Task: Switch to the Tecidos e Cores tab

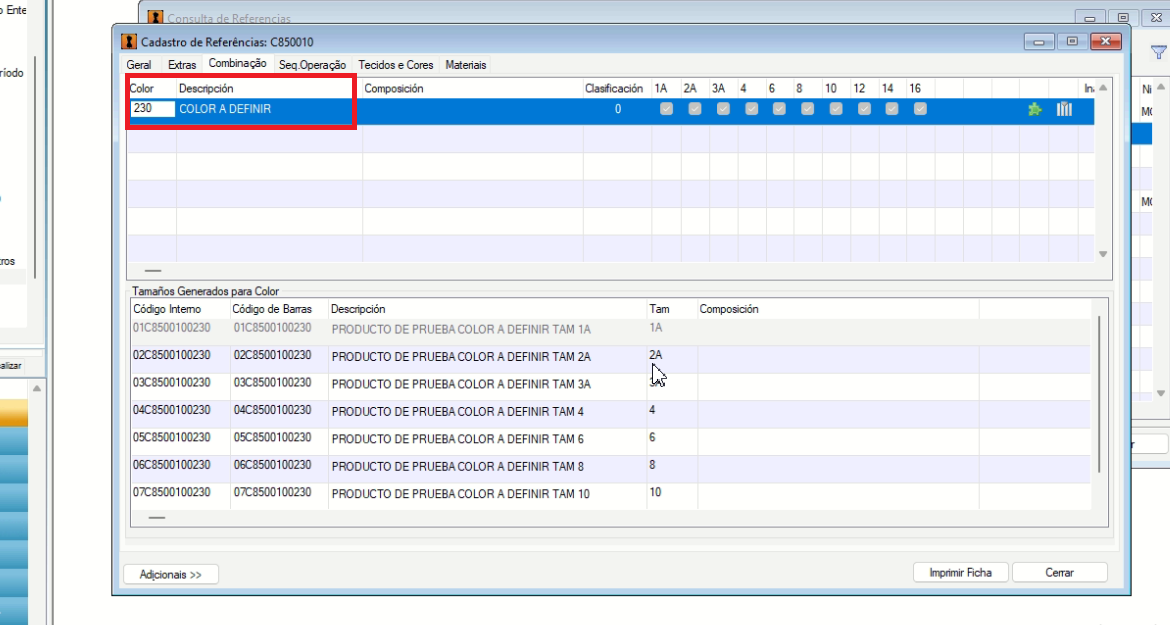Action: click(395, 65)
